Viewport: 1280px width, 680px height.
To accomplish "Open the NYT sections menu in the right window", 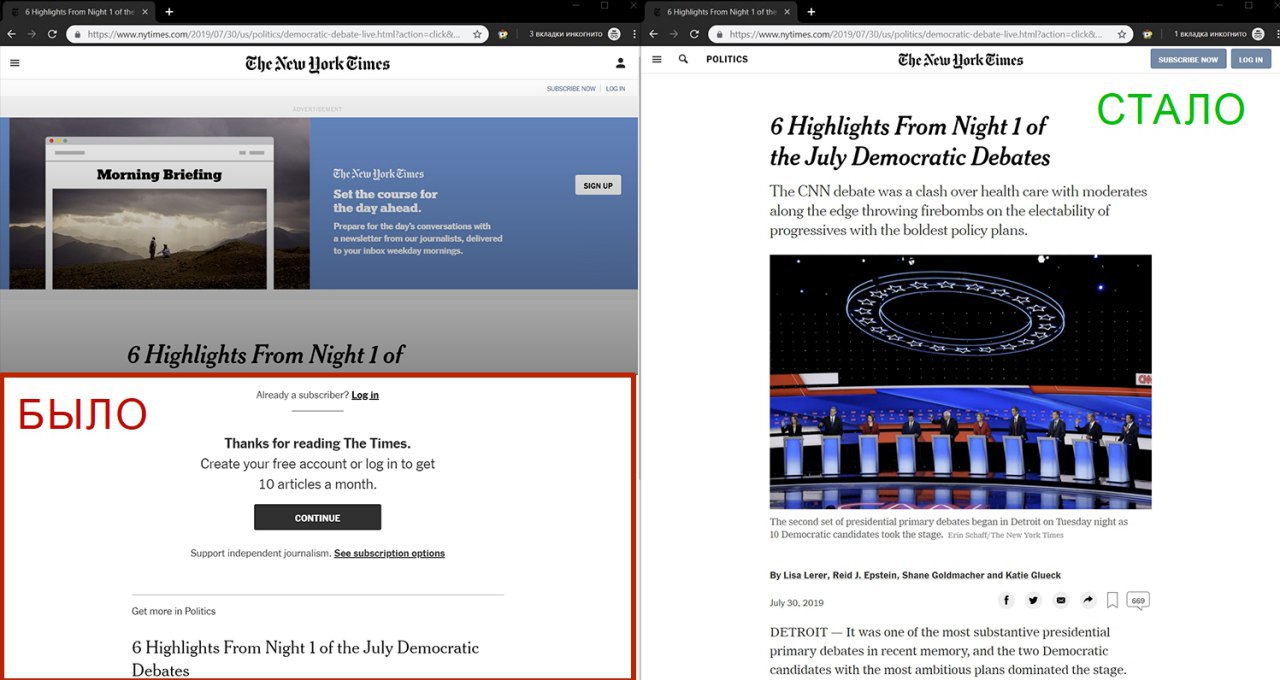I will tap(656, 59).
